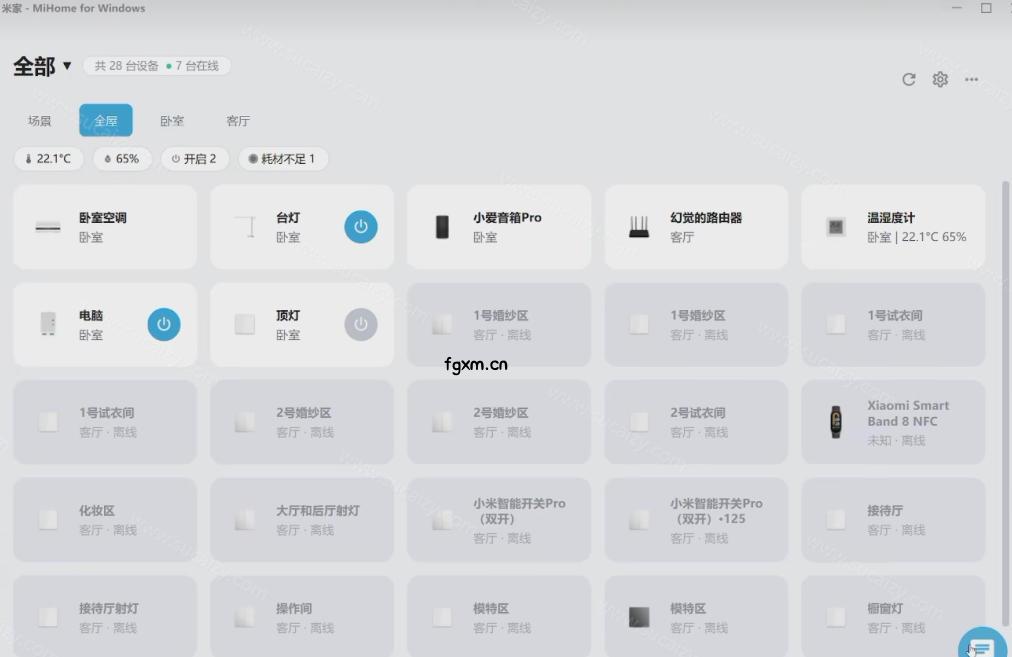Screen dimensions: 1012x657
Task: Click the 化妆区 device icon
Action: pos(48,520)
